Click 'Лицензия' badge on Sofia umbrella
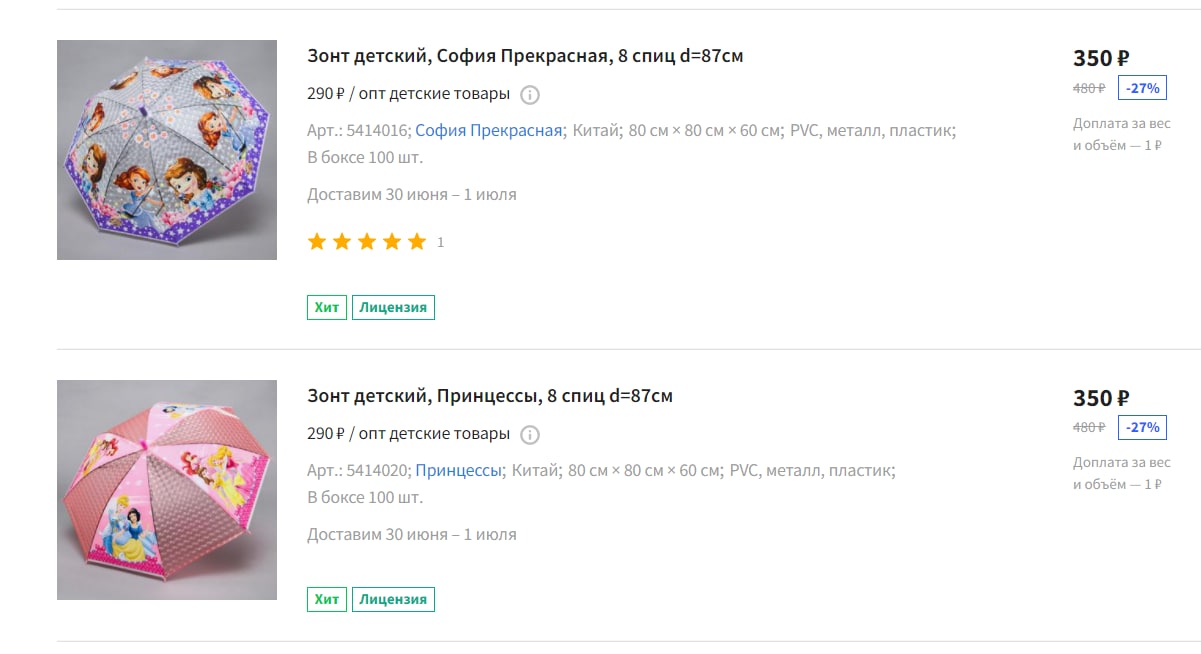 click(x=393, y=307)
